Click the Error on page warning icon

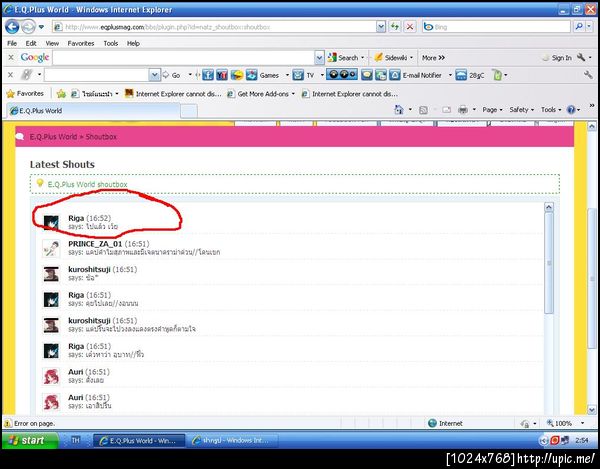(8, 423)
